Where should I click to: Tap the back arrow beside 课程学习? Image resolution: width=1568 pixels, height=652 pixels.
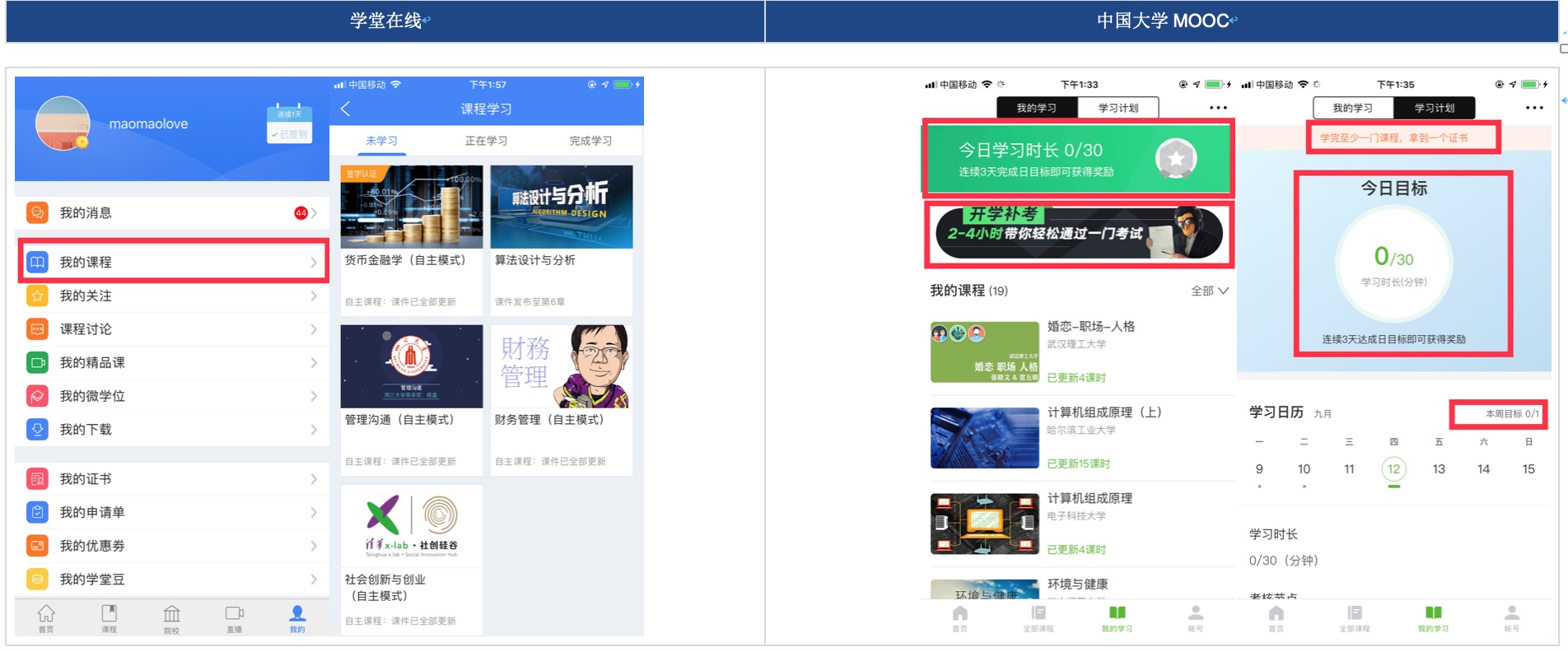click(x=345, y=109)
